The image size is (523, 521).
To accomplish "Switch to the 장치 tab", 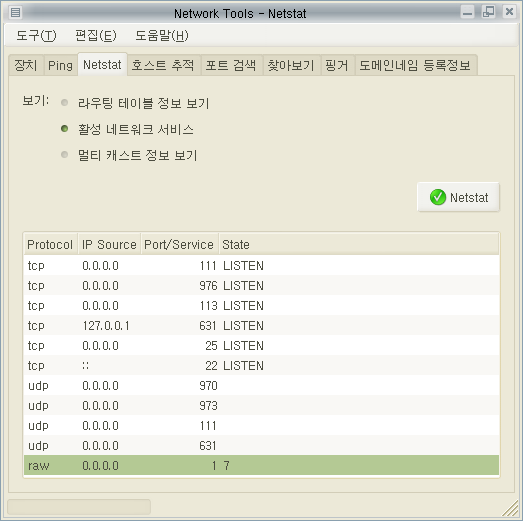I will click(26, 65).
